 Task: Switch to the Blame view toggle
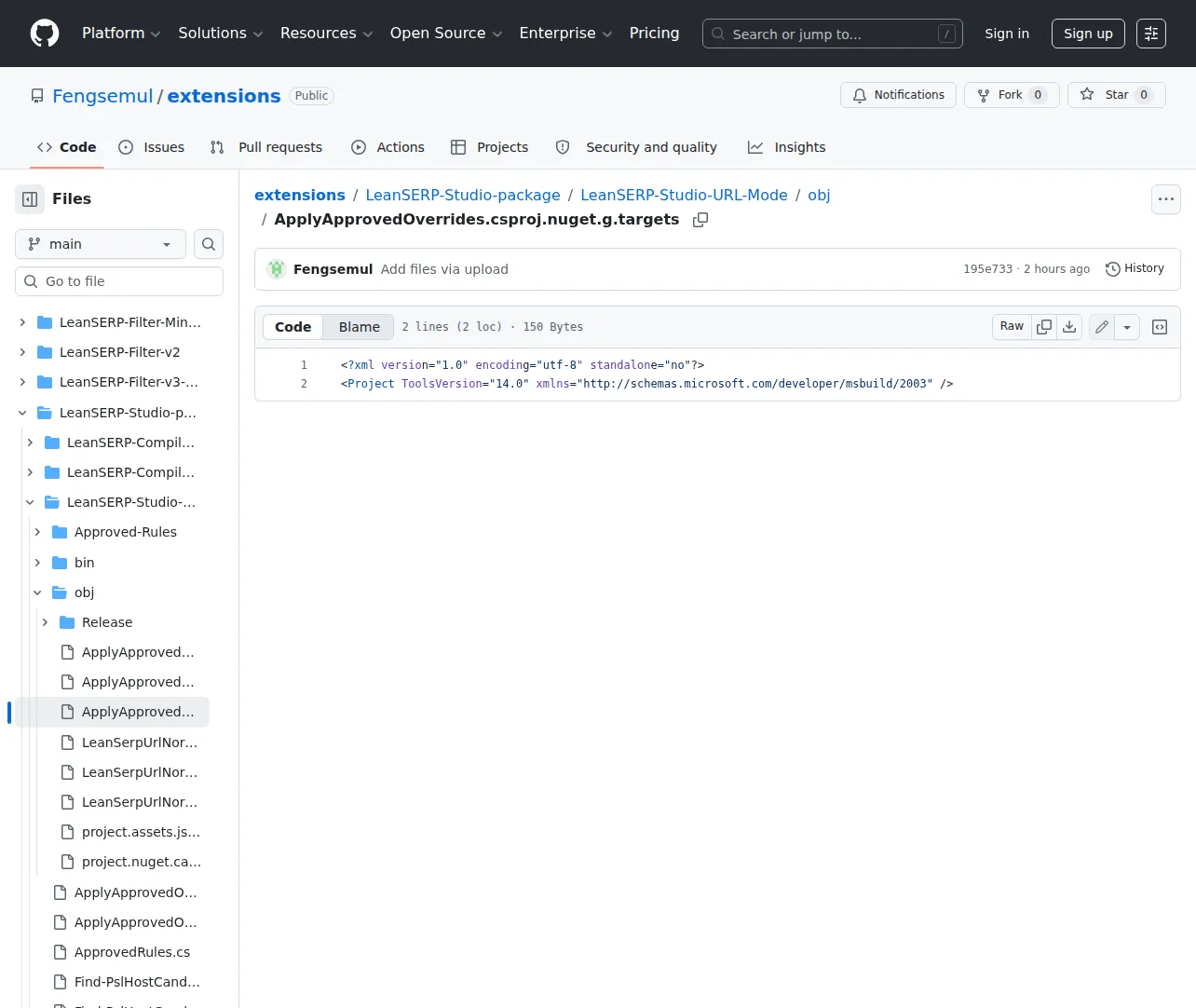360,327
